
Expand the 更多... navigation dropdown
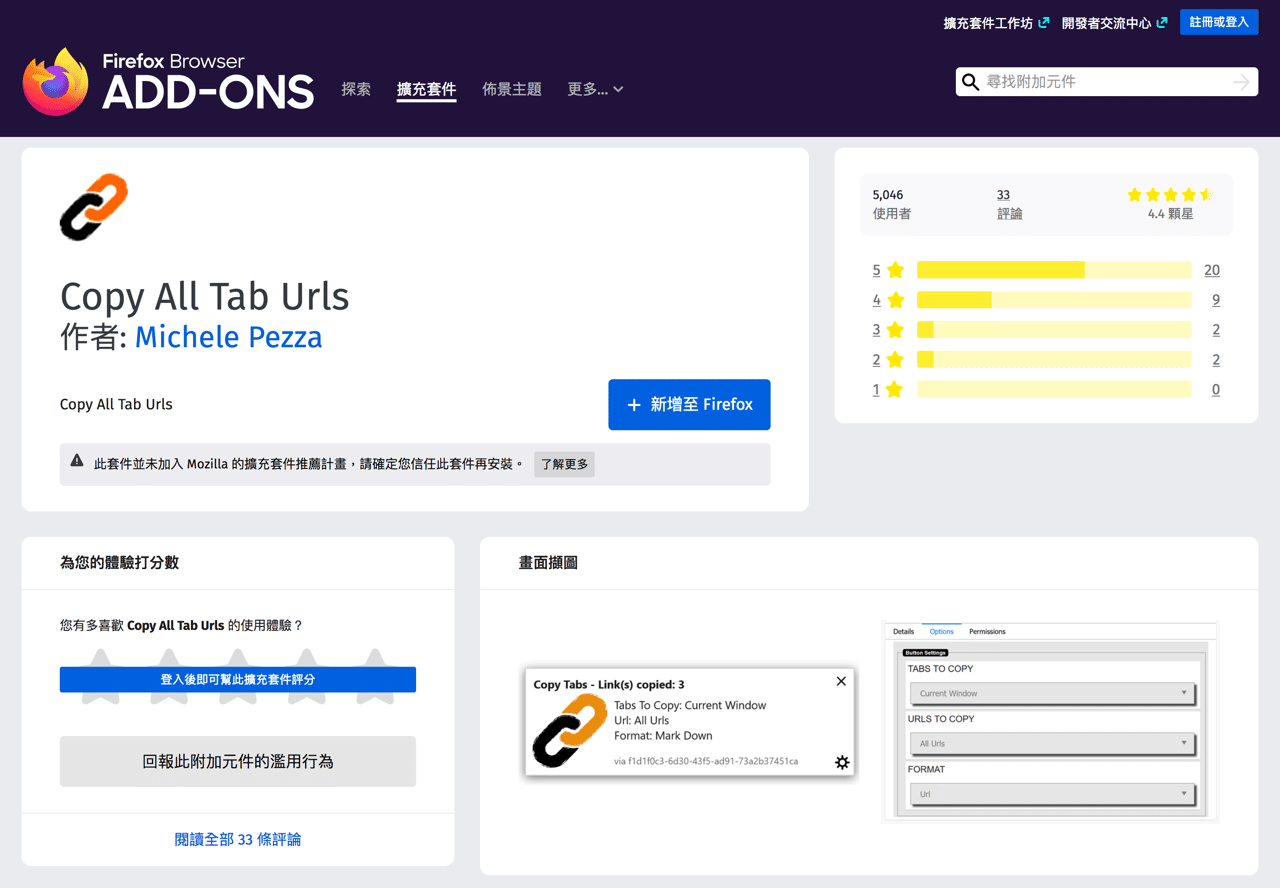click(595, 89)
